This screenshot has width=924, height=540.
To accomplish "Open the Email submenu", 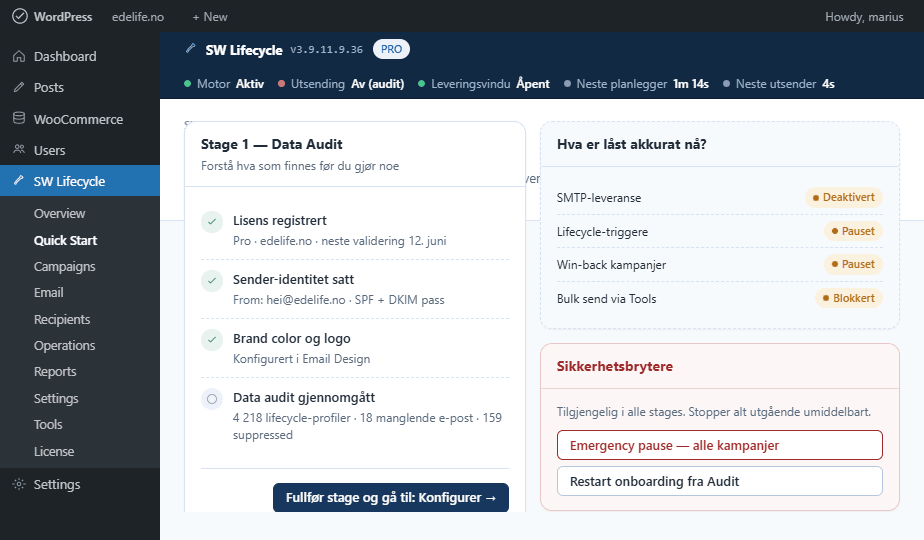I will pyautogui.click(x=48, y=292).
